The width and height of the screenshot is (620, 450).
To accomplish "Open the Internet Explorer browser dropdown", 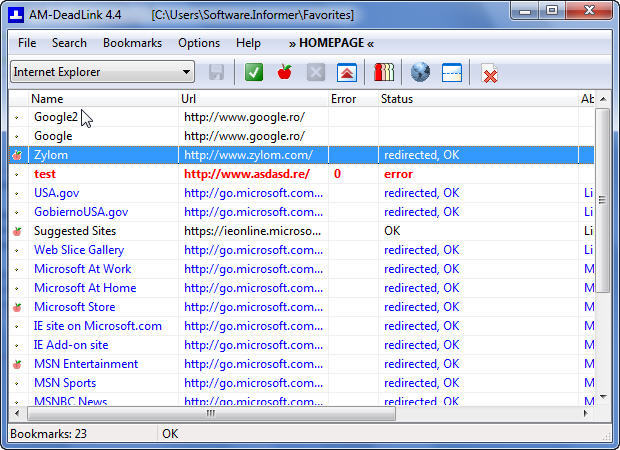I will 102,72.
